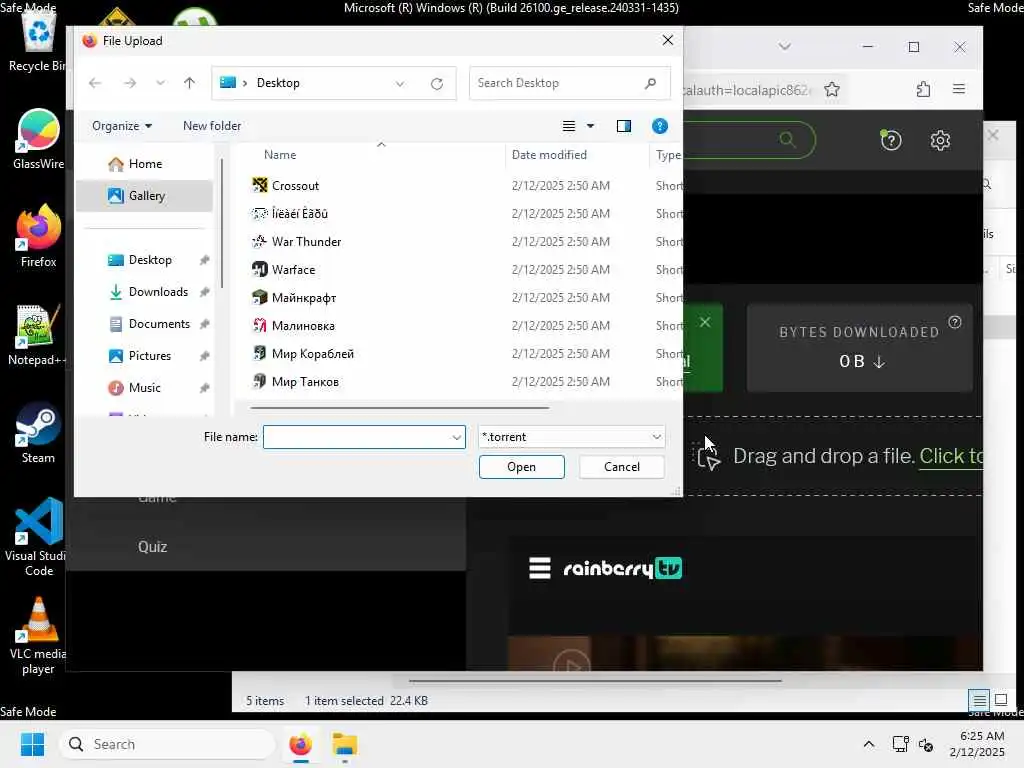Click the search magnifier in Search Desktop box
The image size is (1024, 768).
(650, 83)
